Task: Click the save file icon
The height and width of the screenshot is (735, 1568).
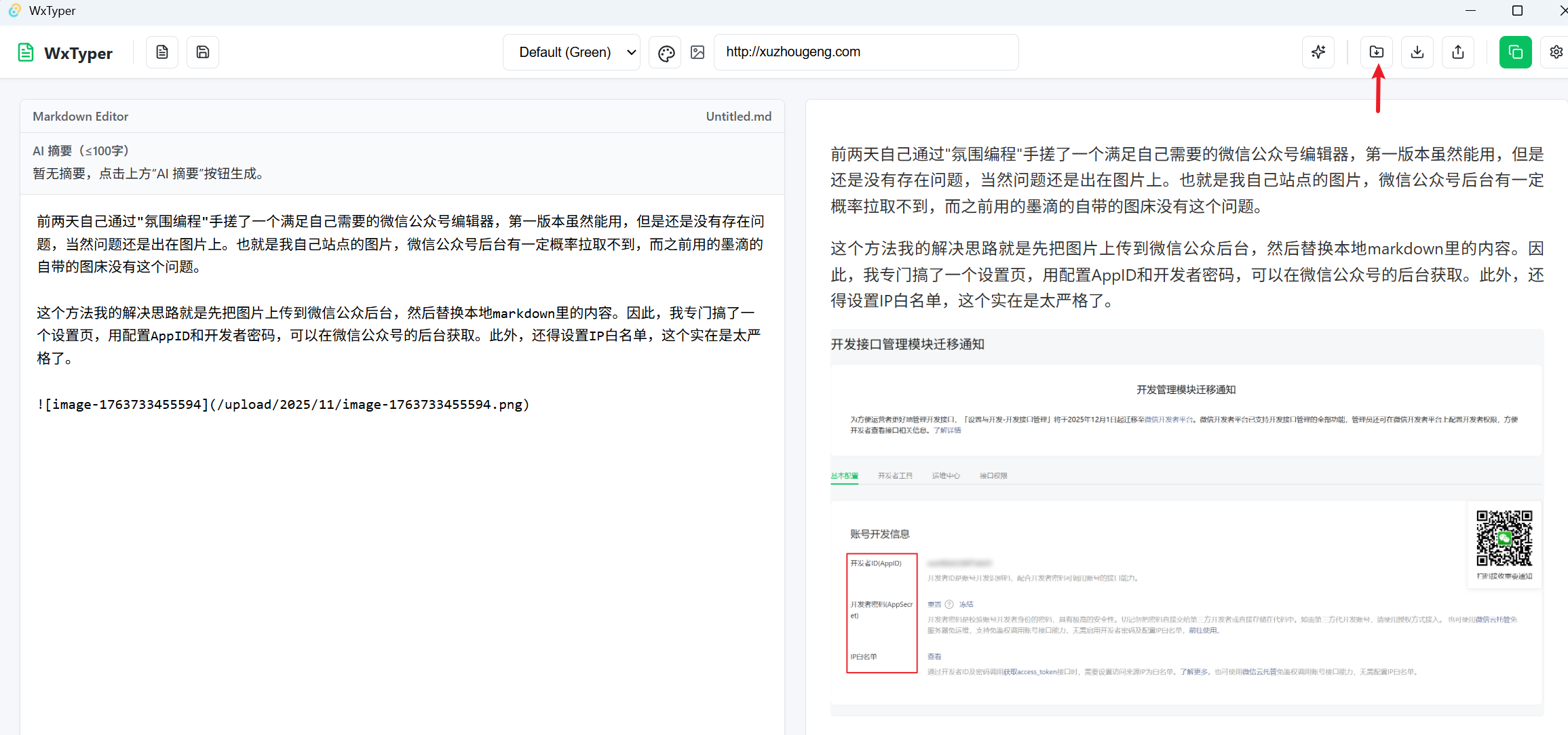Action: [203, 52]
